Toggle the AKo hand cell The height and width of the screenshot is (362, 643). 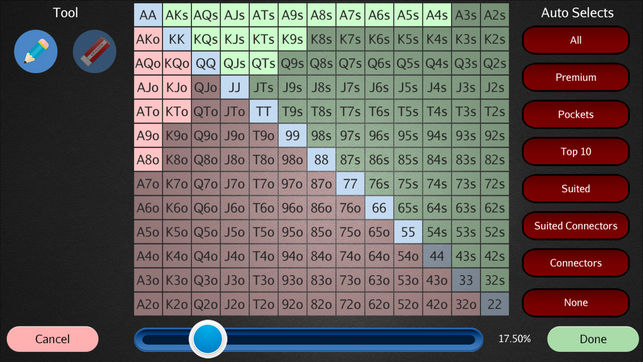[x=148, y=39]
